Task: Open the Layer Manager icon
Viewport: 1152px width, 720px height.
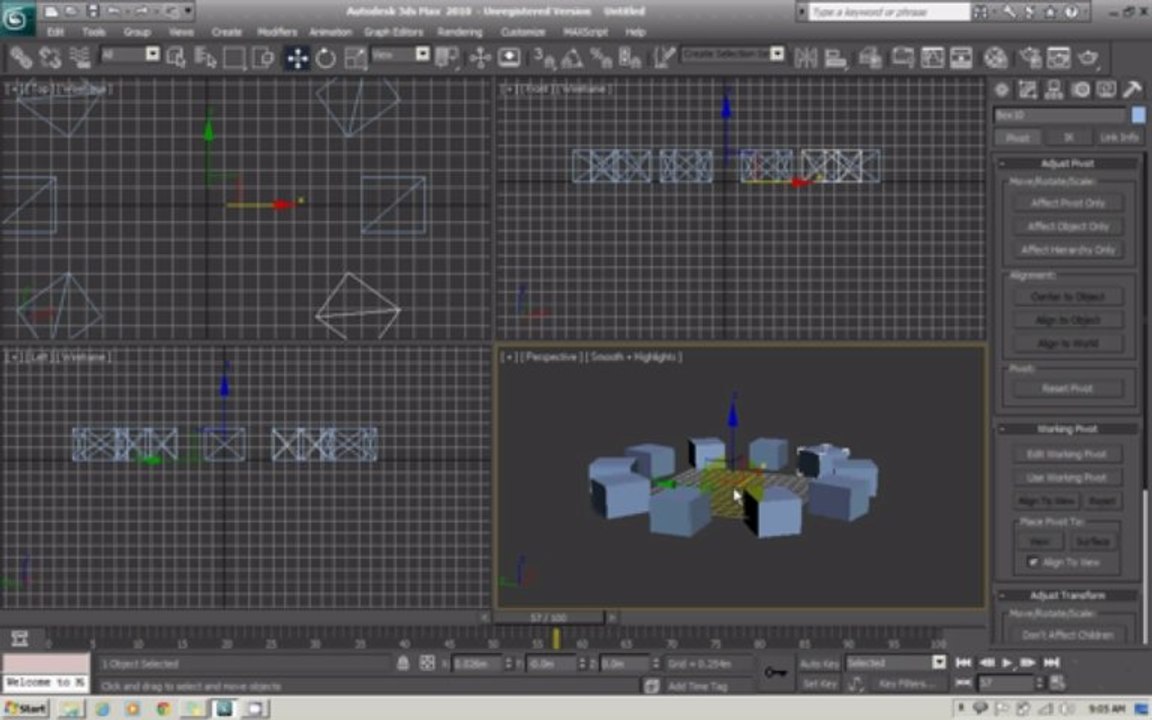Action: click(x=870, y=57)
